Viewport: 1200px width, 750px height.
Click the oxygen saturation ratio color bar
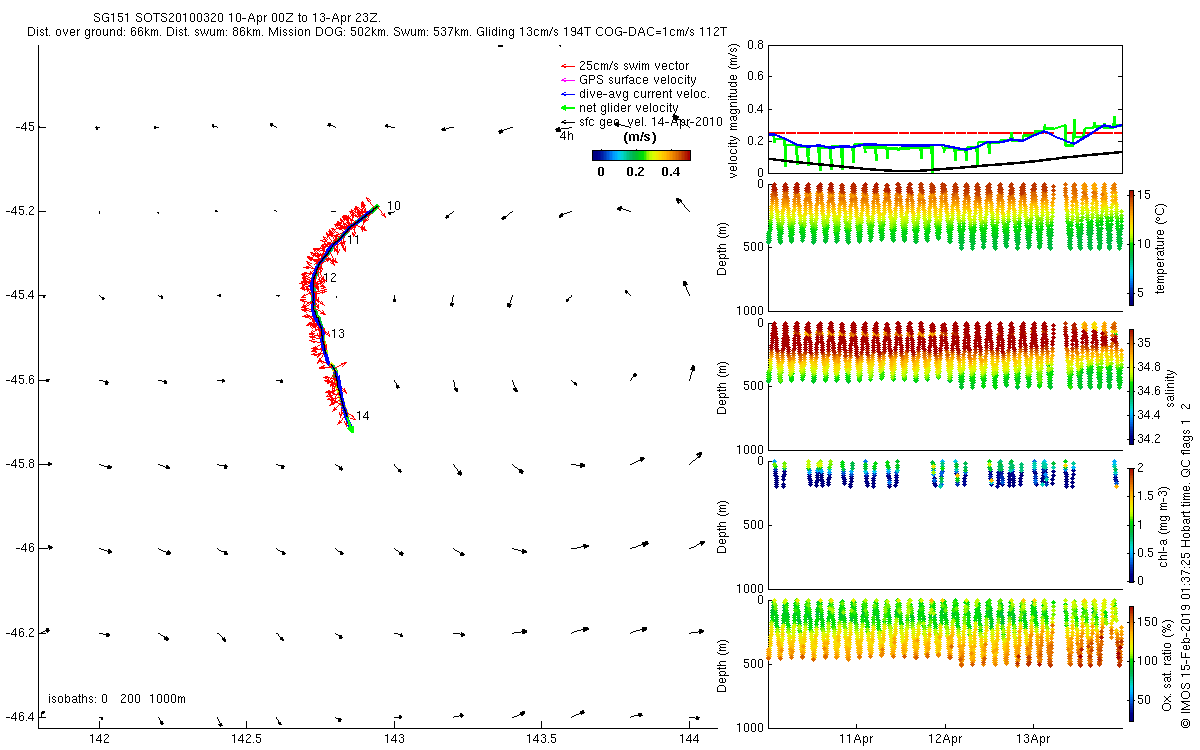[x=1131, y=664]
